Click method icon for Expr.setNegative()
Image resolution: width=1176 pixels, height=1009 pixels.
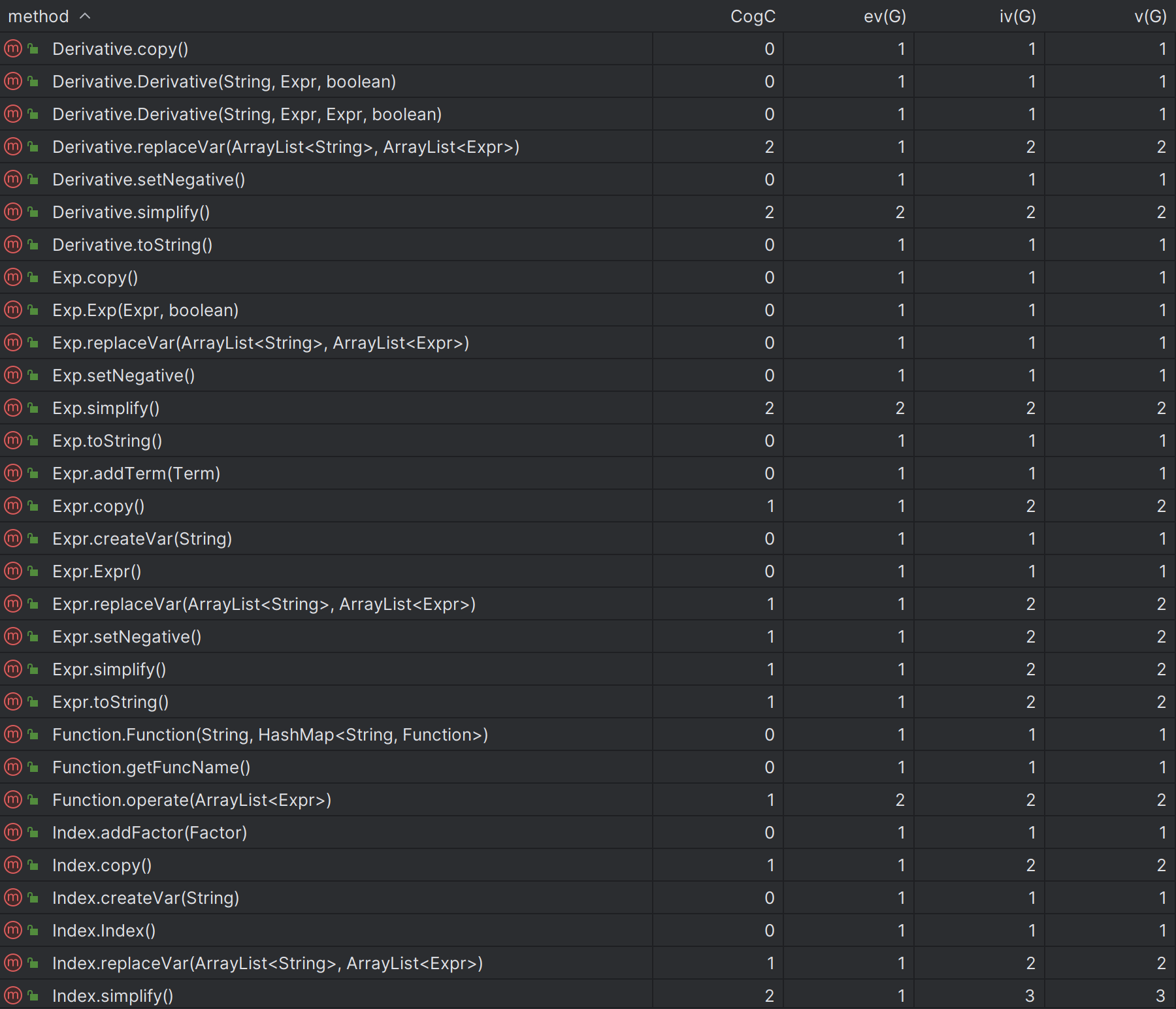coord(13,636)
